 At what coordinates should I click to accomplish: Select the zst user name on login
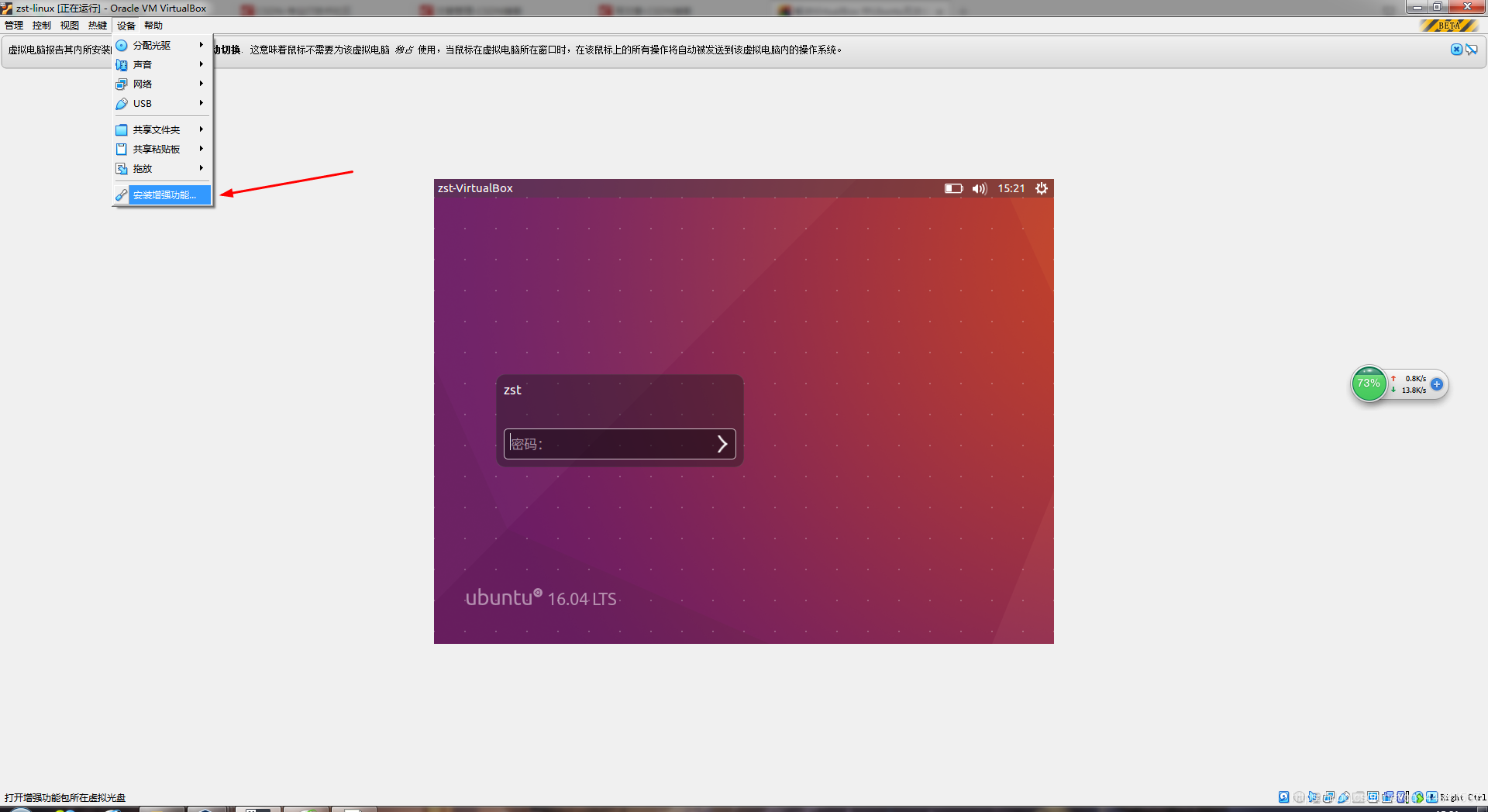(512, 390)
